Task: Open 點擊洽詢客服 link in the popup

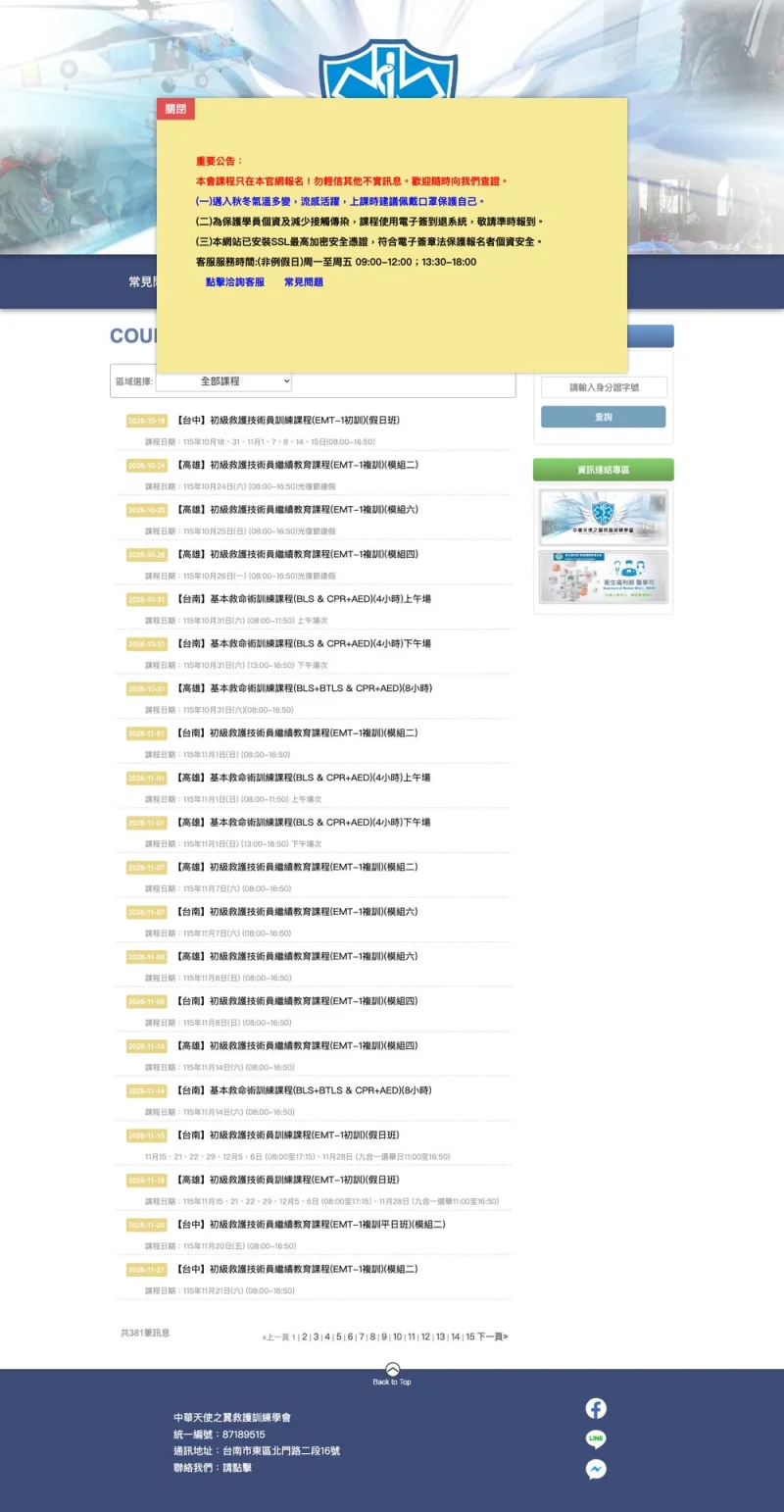Action: [235, 282]
